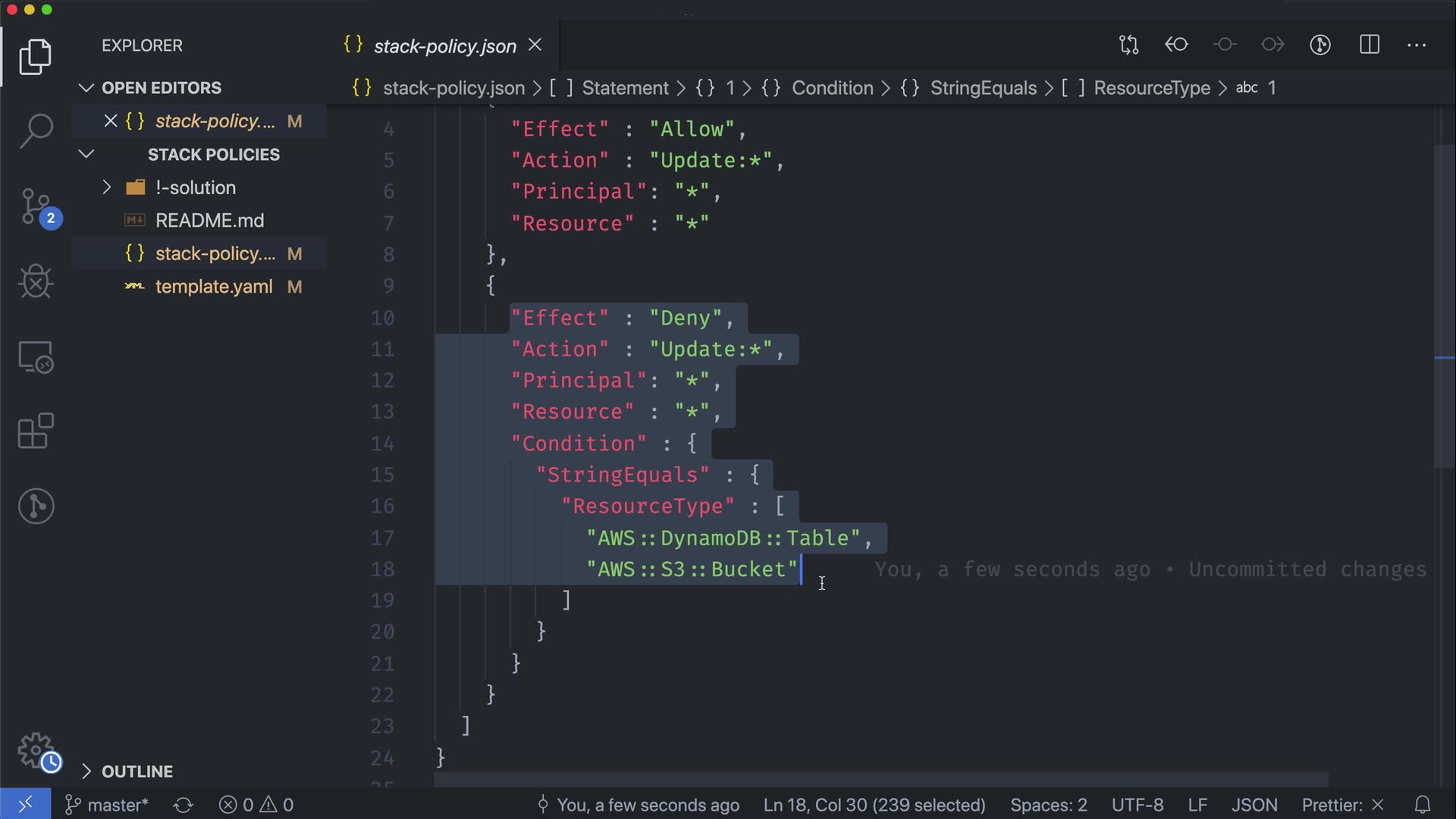Expand the !-solution folder
The image size is (1456, 819).
pyautogui.click(x=107, y=187)
